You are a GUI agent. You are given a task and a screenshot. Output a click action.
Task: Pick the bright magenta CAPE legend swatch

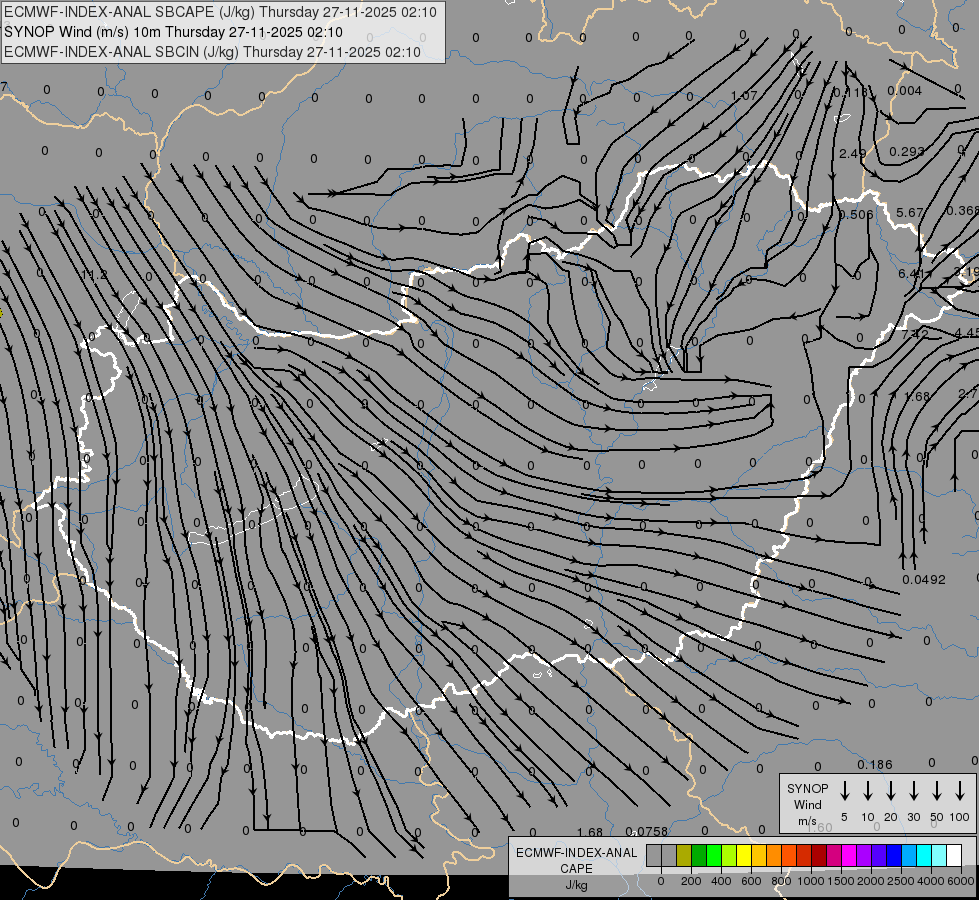click(x=849, y=855)
